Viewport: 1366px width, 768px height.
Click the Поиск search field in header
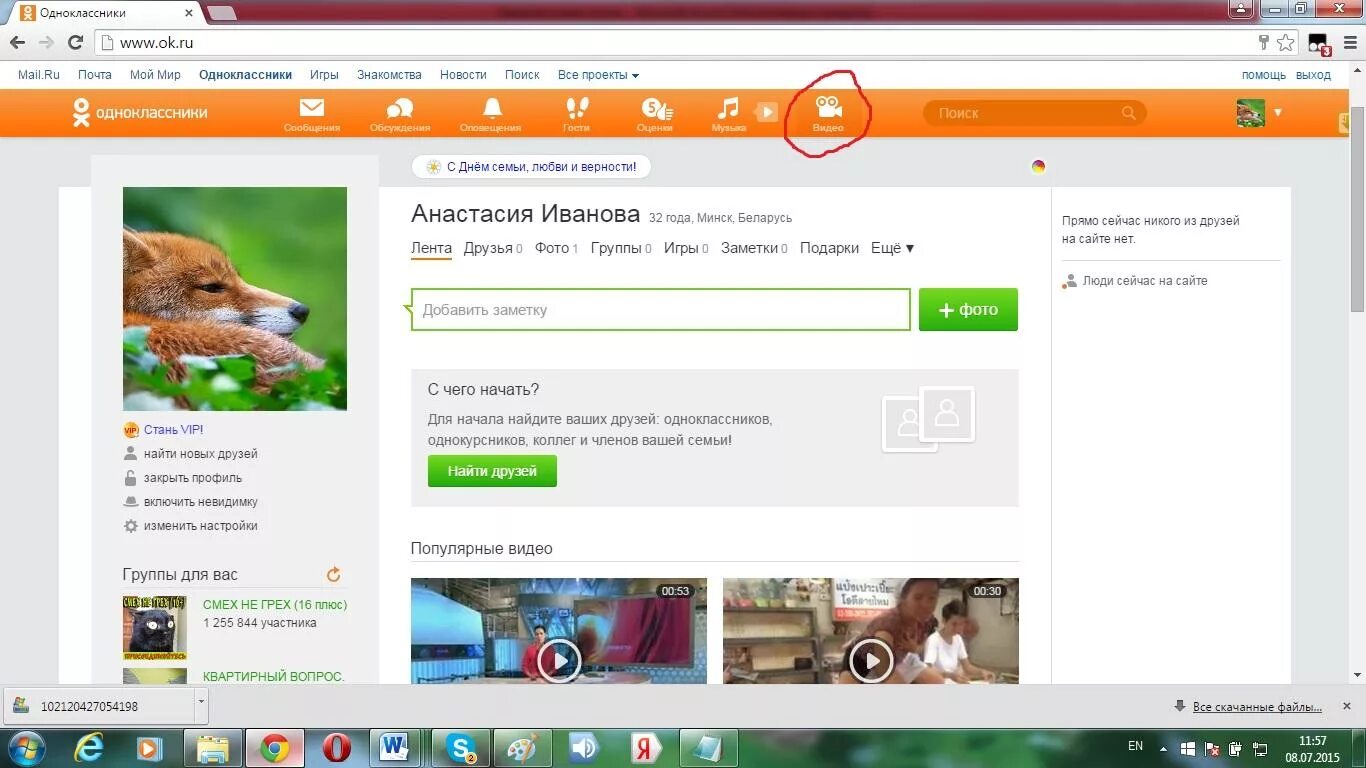(1034, 113)
